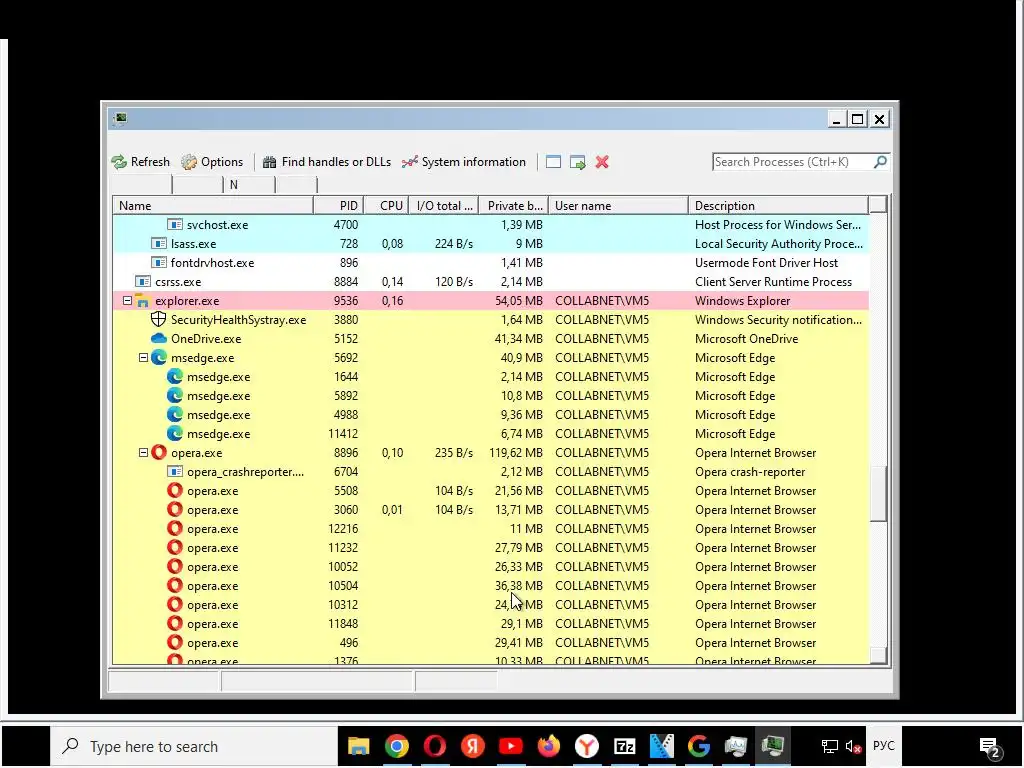
Task: Collapse the opera.exe 8896 tree node
Action: [143, 453]
